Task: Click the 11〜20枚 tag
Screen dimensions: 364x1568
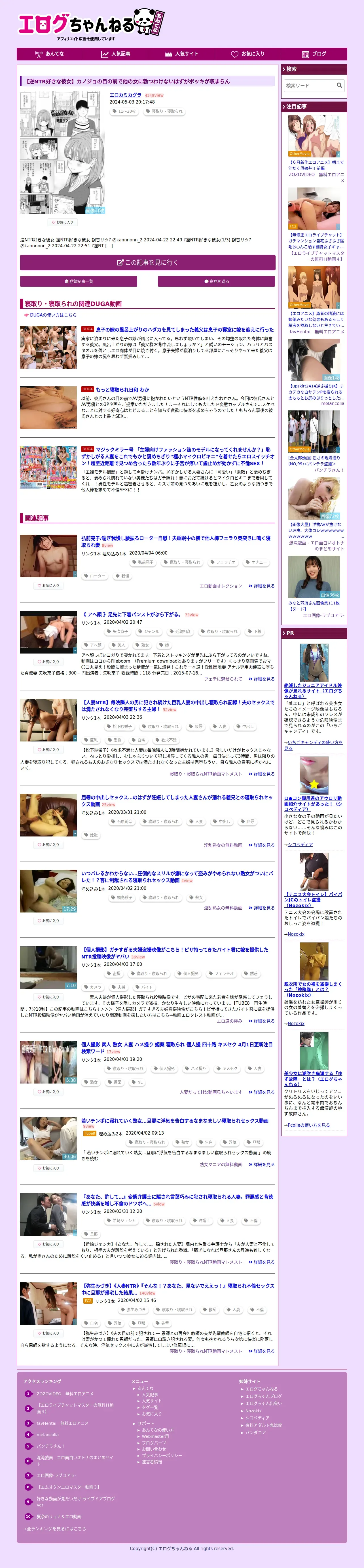Action: [124, 111]
